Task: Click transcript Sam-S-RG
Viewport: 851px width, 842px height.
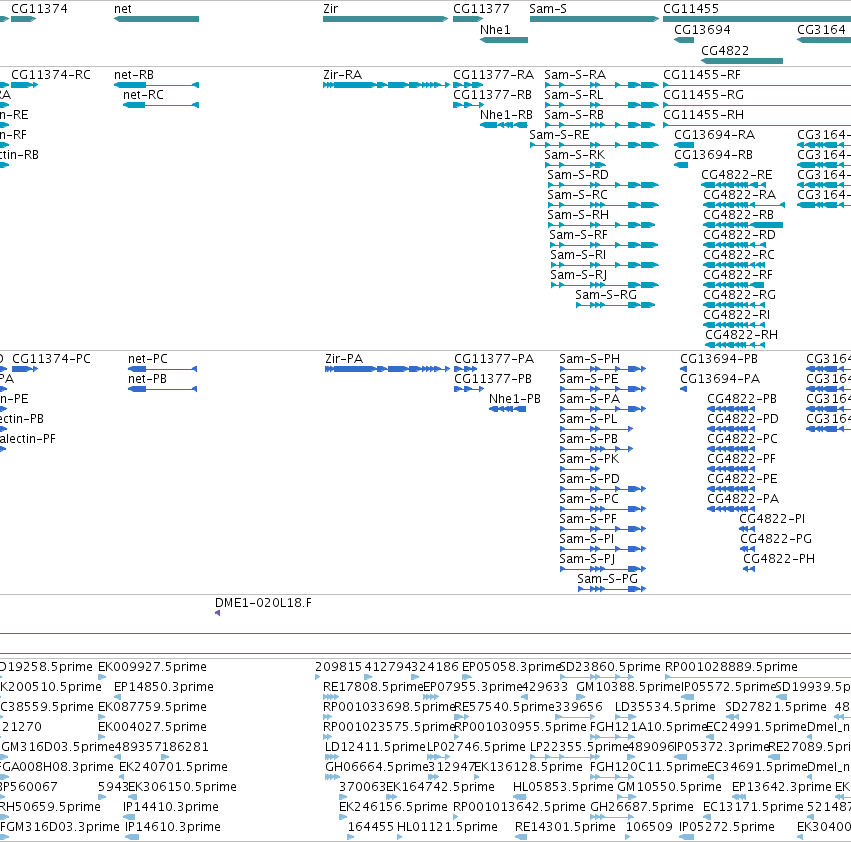Action: pyautogui.click(x=615, y=305)
